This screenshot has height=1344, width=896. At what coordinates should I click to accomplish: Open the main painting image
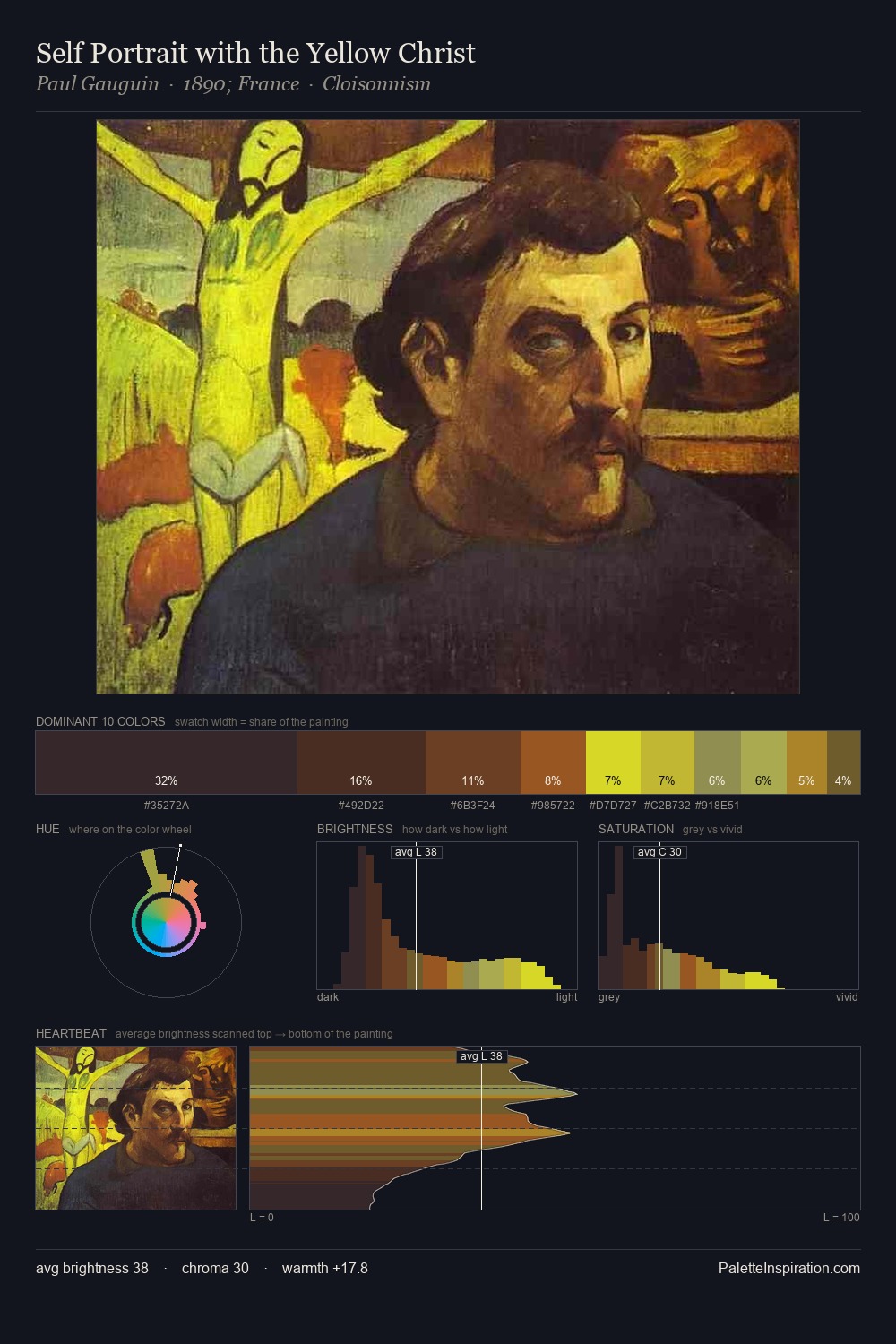(448, 407)
